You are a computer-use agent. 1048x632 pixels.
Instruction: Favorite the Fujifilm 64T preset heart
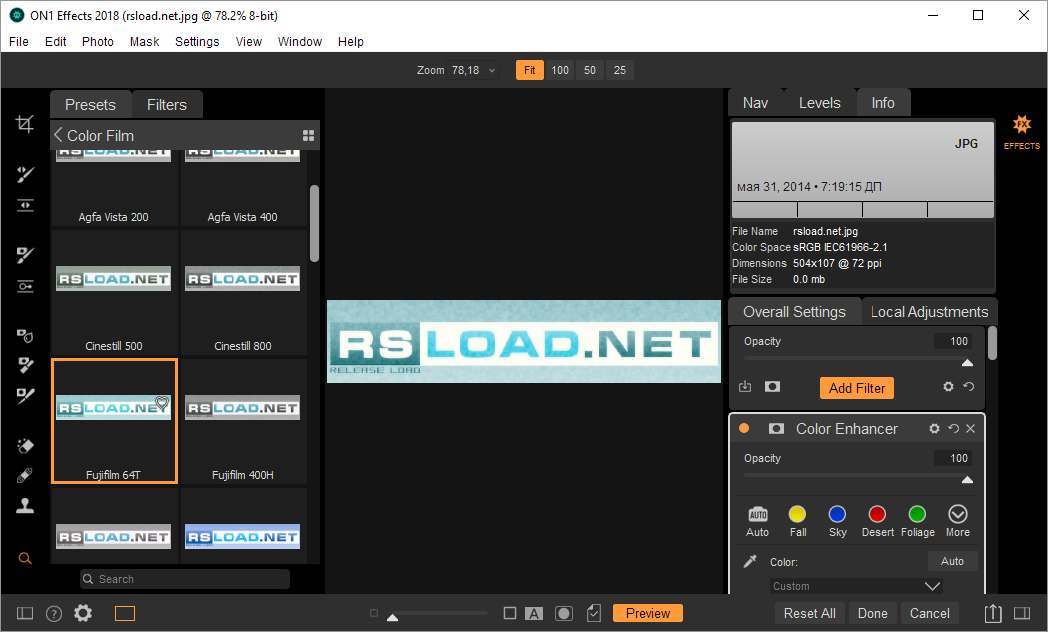(162, 403)
